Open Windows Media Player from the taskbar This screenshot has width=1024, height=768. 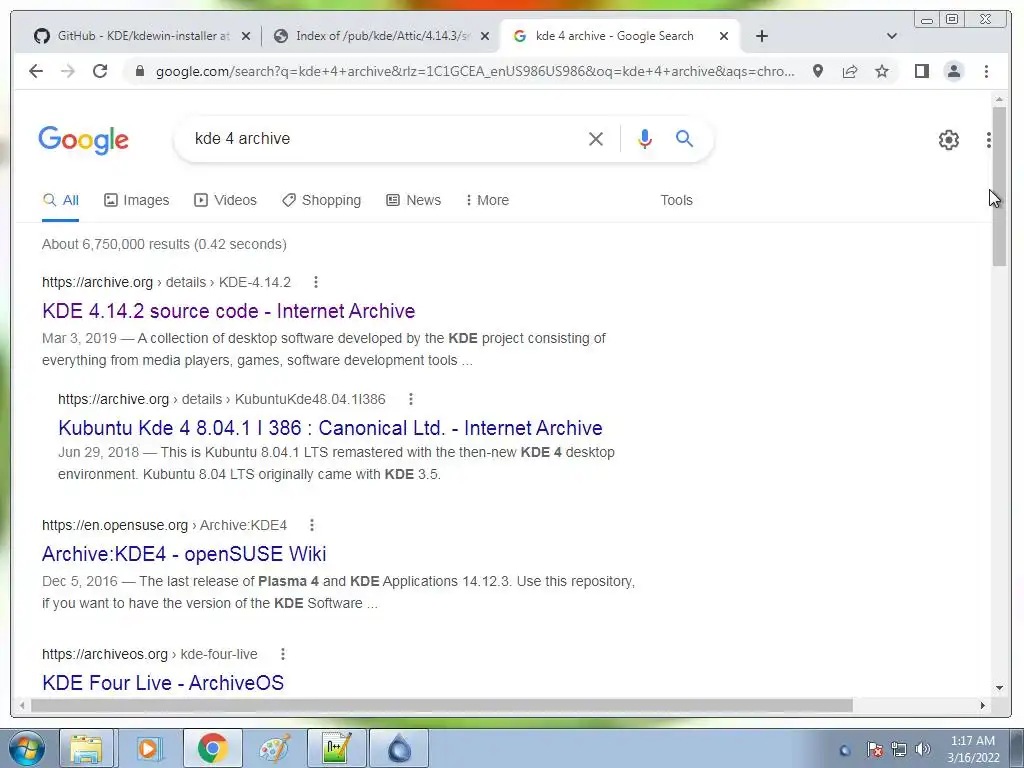[x=149, y=748]
